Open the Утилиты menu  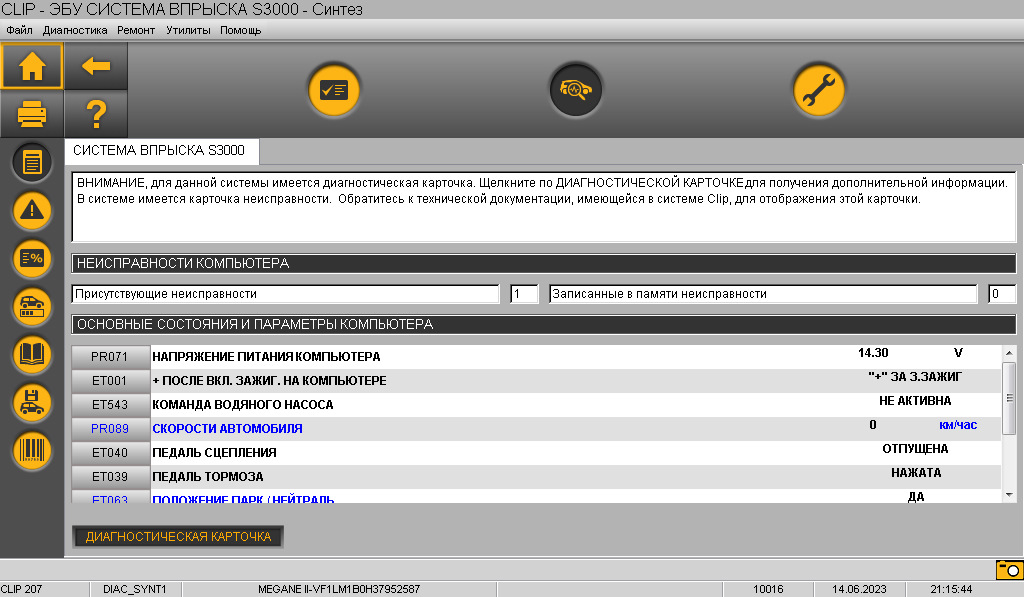point(188,30)
